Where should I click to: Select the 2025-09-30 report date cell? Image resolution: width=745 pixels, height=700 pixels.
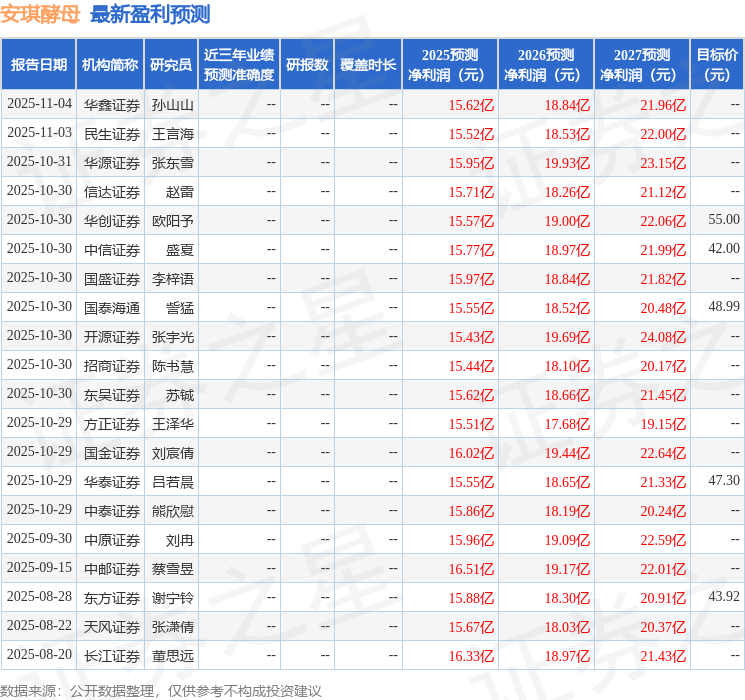[x=39, y=539]
